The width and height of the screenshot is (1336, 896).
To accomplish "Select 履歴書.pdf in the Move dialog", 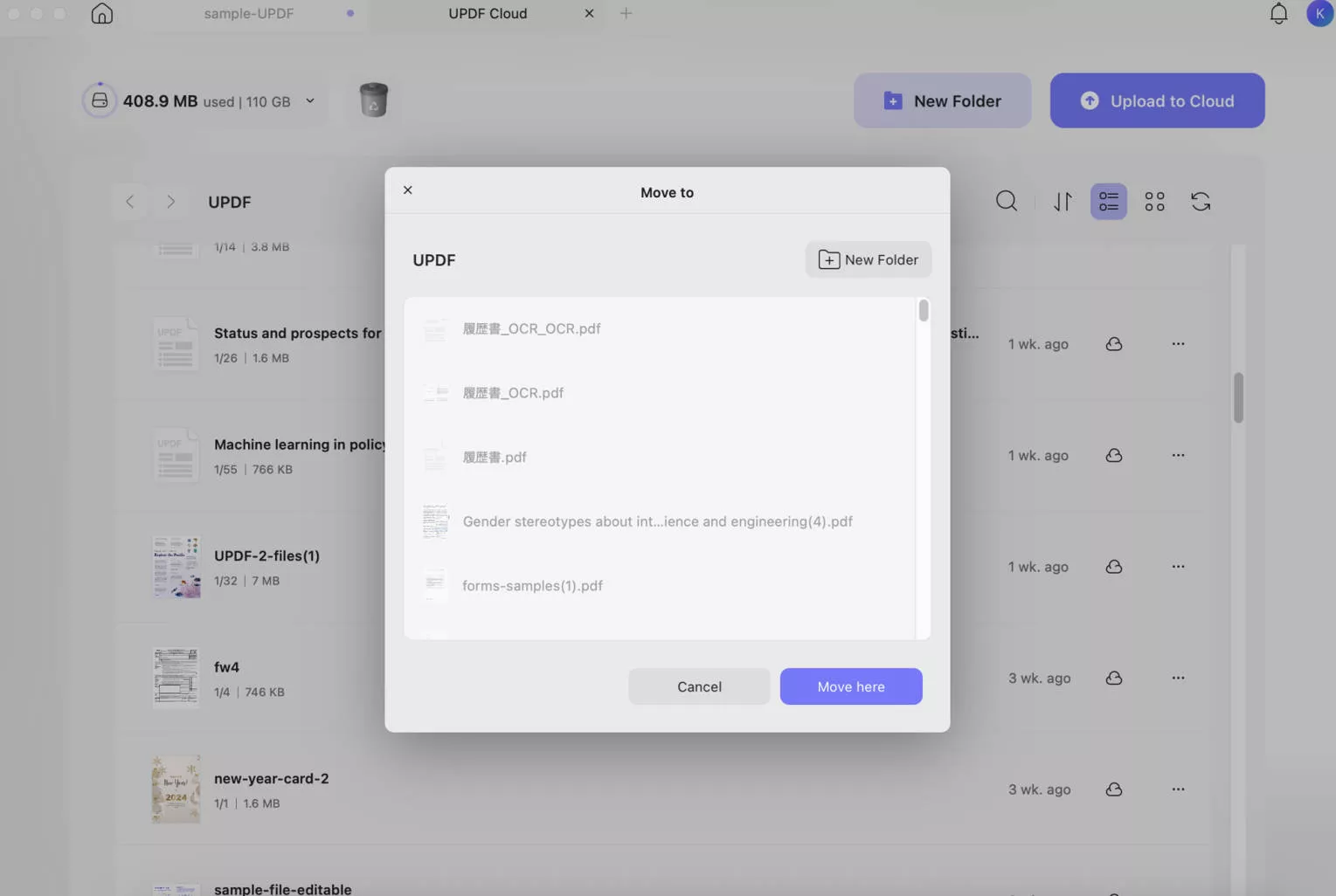I will click(x=495, y=457).
